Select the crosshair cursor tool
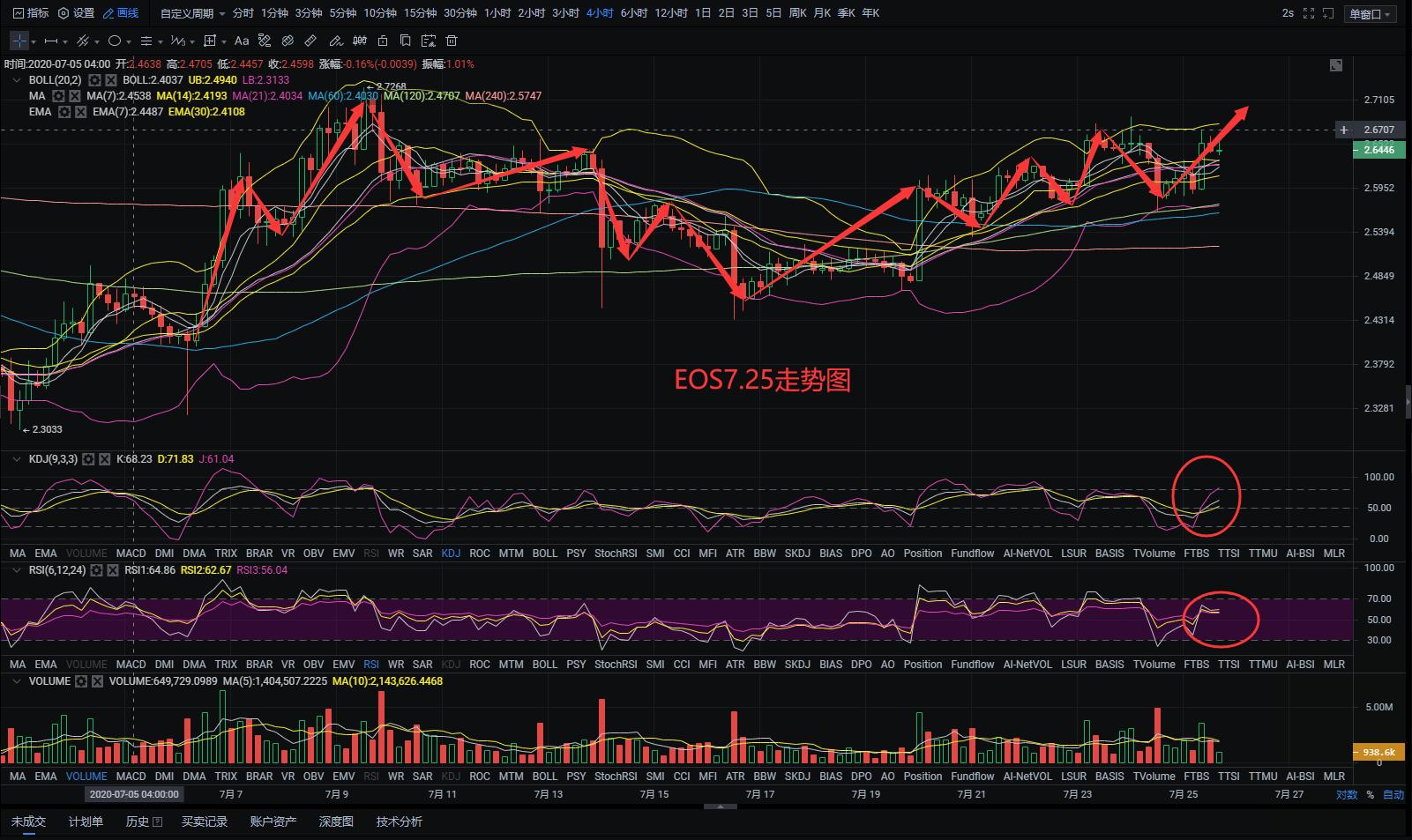Screen dimensions: 1412x840 coord(19,41)
